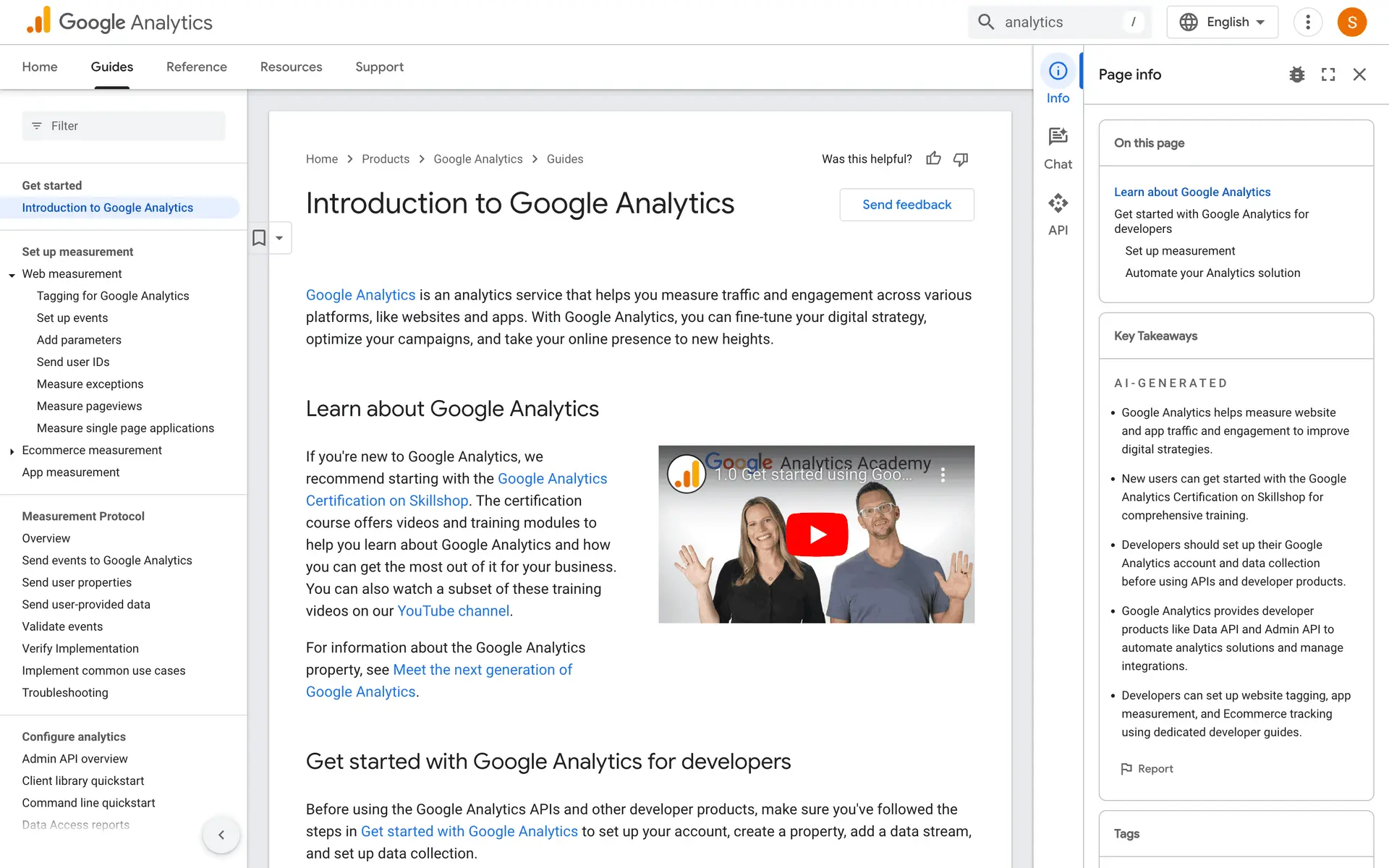Image resolution: width=1389 pixels, height=868 pixels.
Task: Open the YouTube channel link
Action: 453,611
